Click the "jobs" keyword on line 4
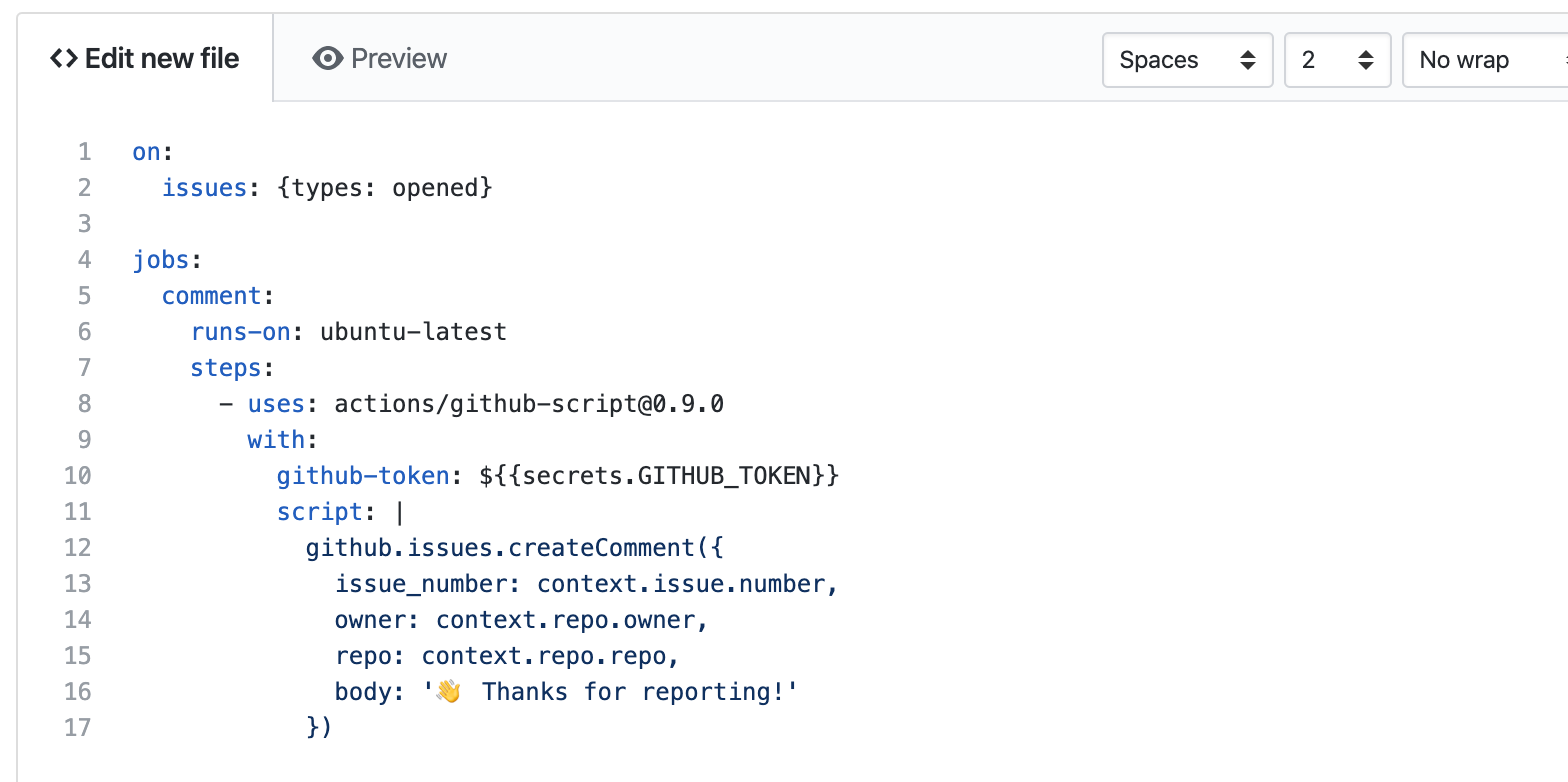The width and height of the screenshot is (1568, 782). (x=161, y=260)
